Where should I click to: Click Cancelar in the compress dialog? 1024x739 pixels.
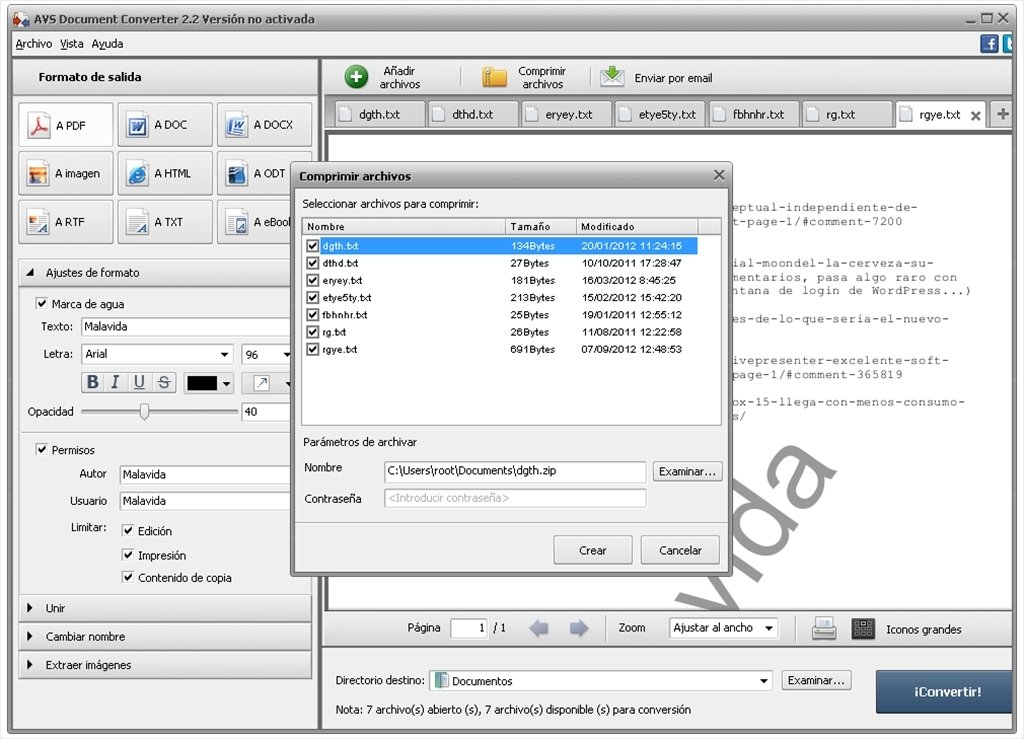(x=680, y=550)
